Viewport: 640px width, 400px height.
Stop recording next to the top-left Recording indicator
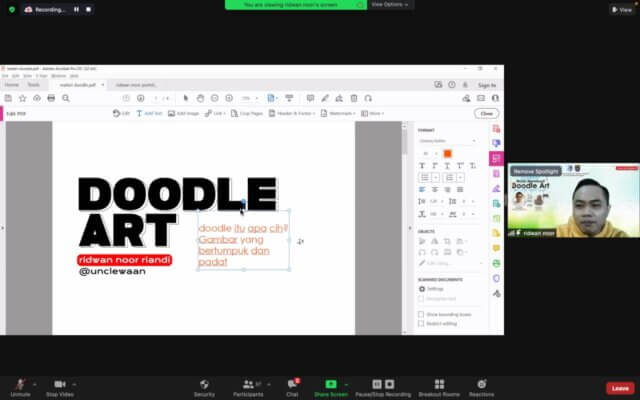point(88,9)
